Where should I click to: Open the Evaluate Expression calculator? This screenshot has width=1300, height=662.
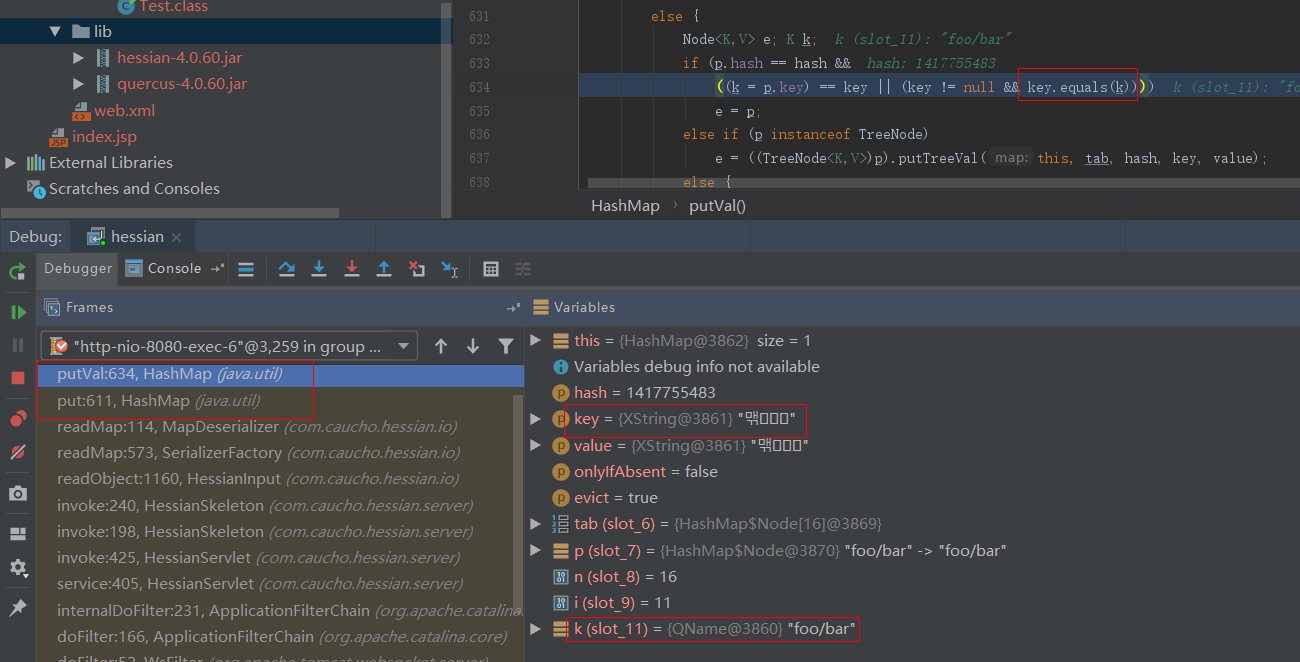pos(491,269)
